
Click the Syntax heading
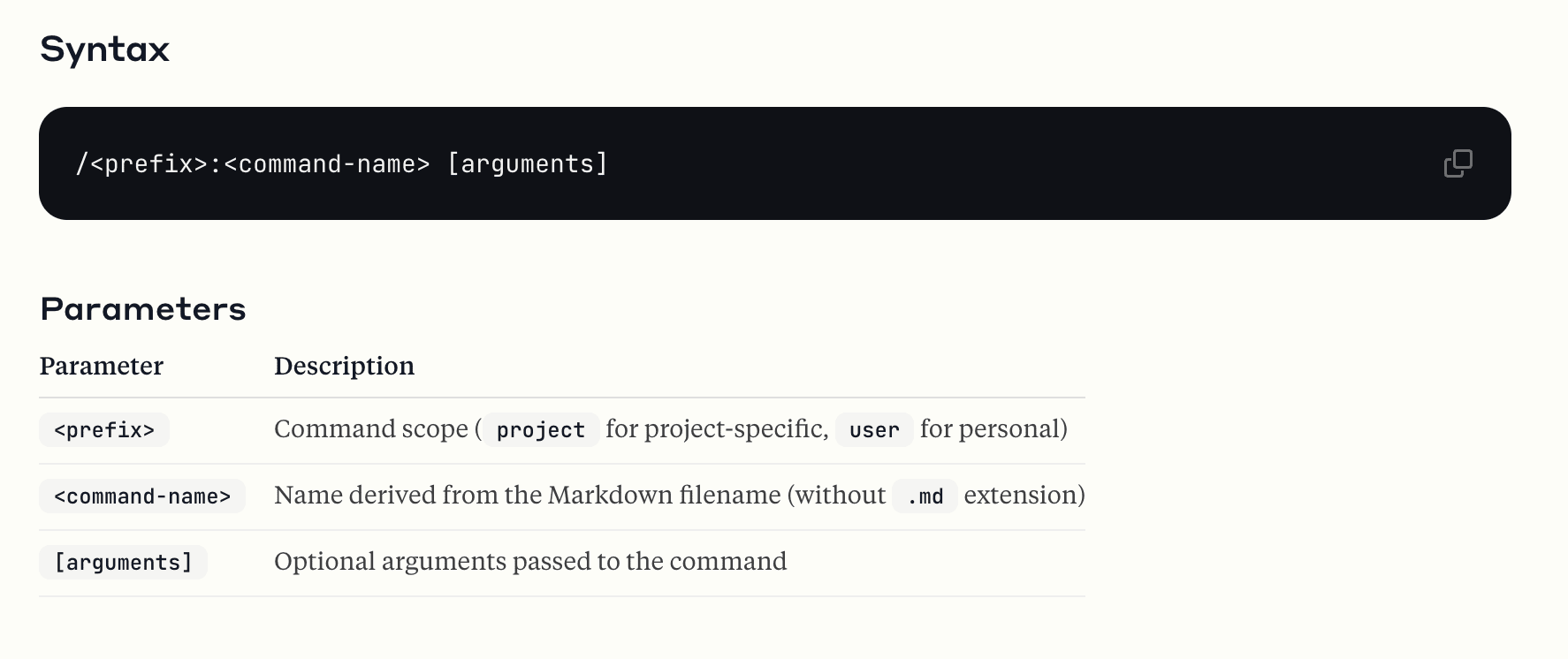point(104,49)
